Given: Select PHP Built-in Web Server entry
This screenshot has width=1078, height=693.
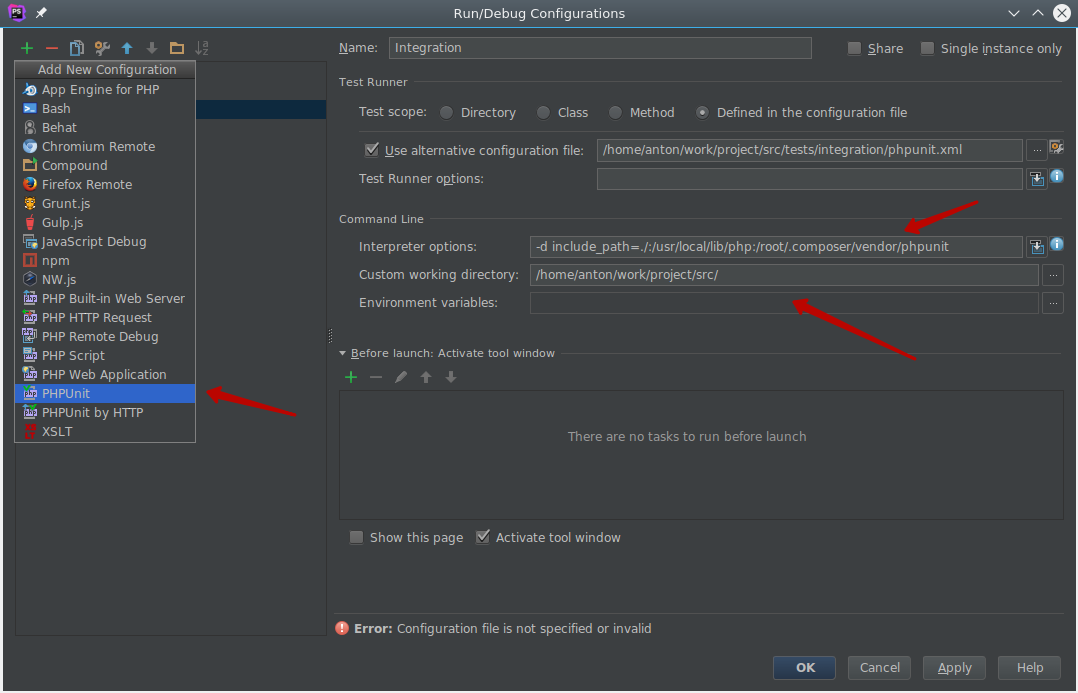Looking at the screenshot, I should click(105, 298).
